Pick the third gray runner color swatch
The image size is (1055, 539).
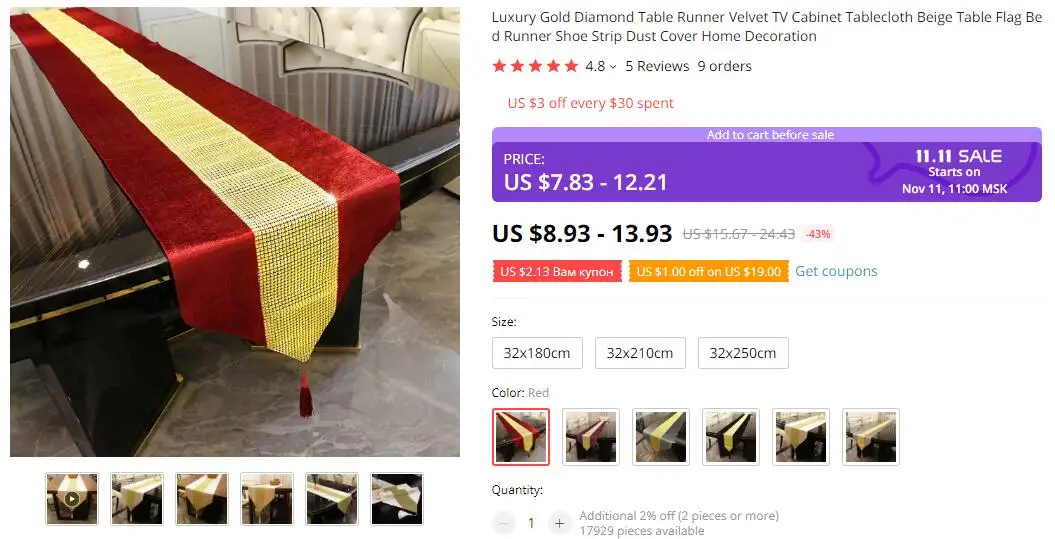pos(661,437)
